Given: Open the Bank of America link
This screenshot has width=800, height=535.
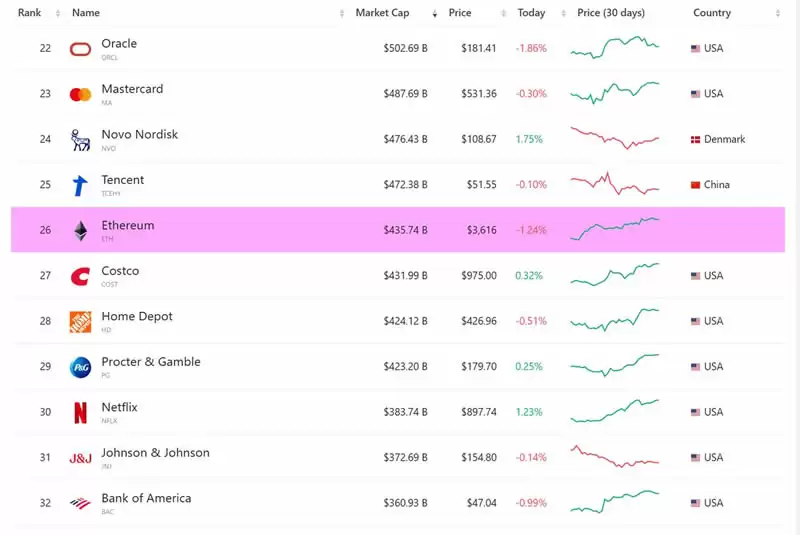Looking at the screenshot, I should 146,498.
